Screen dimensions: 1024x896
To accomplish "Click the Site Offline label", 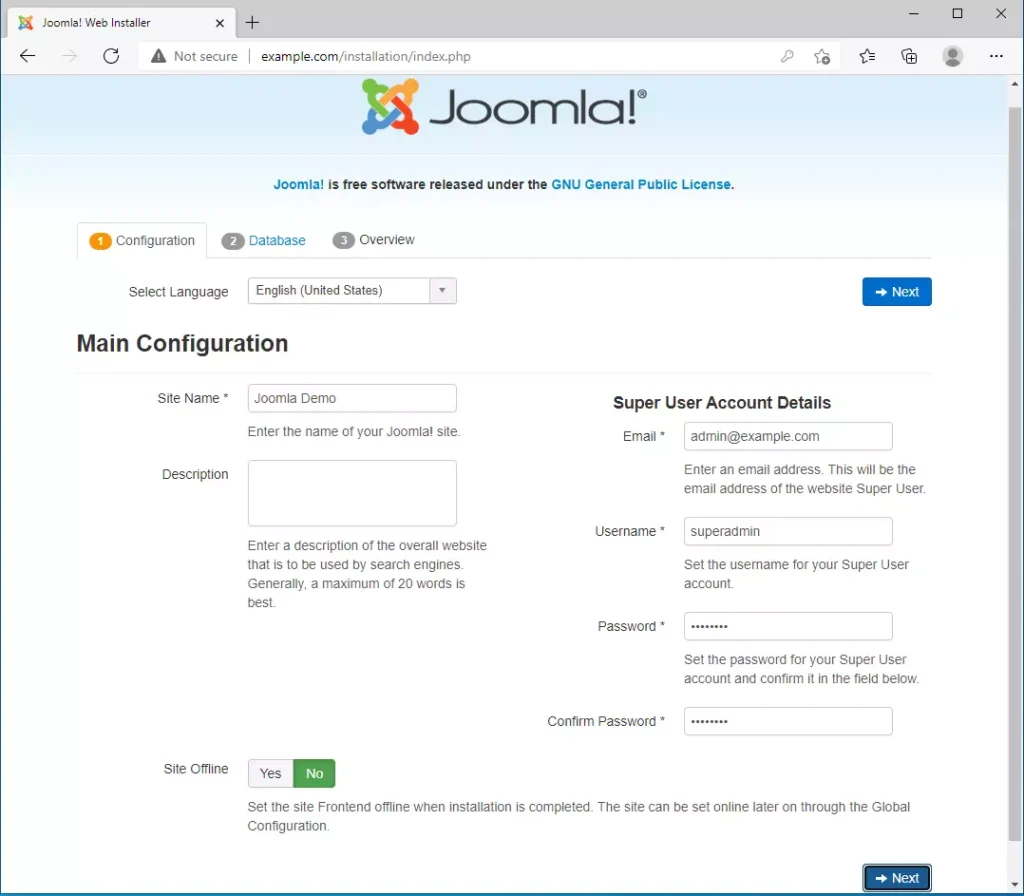I will pyautogui.click(x=196, y=769).
